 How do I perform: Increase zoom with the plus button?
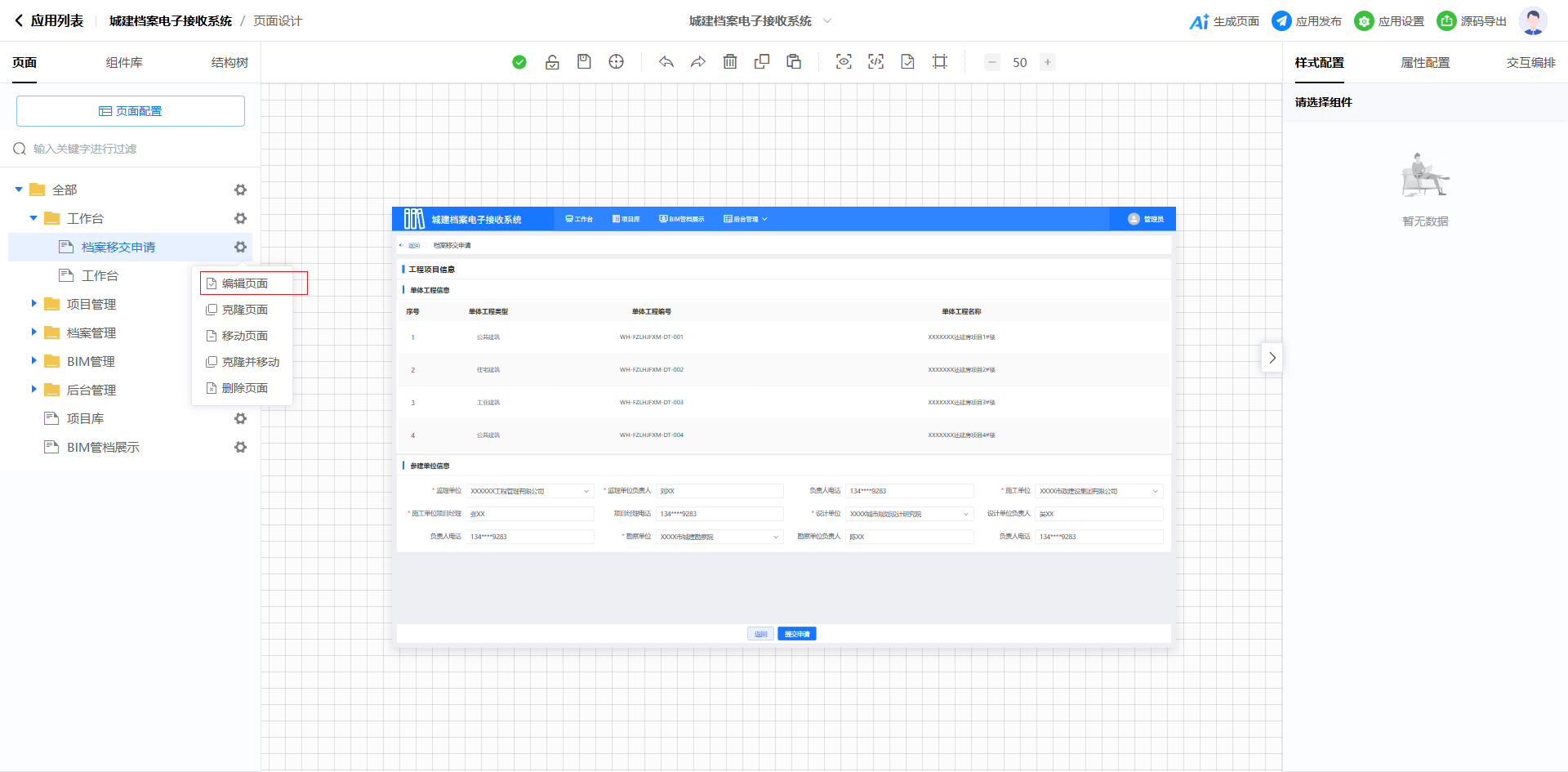1047,62
